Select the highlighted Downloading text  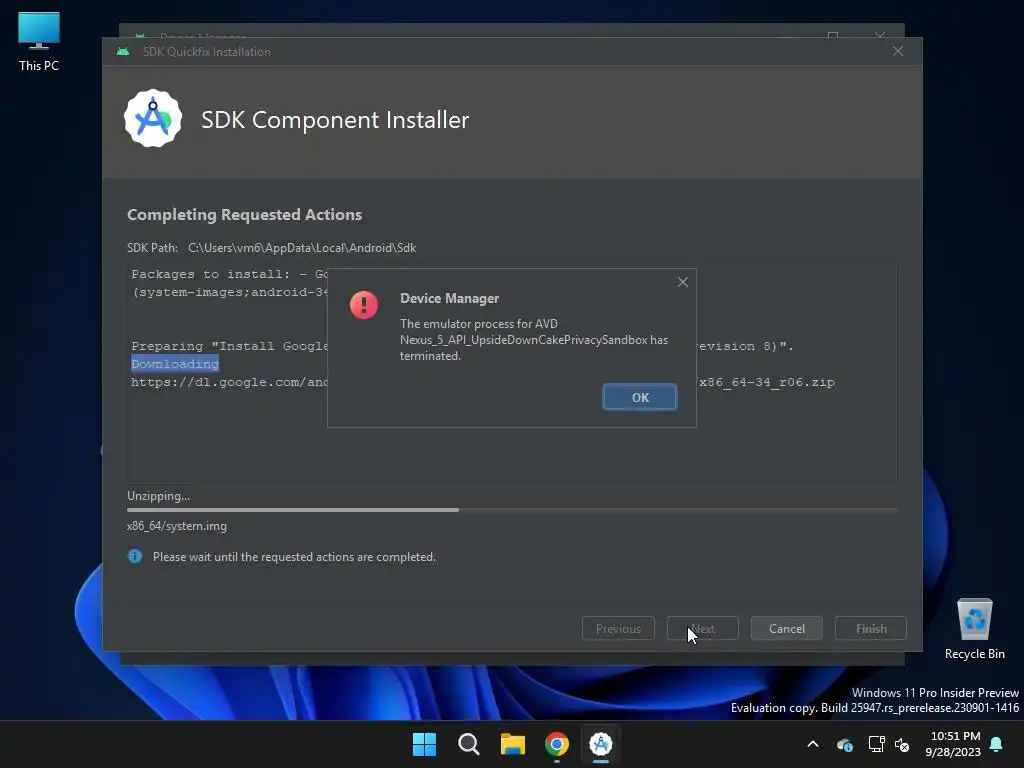(175, 364)
